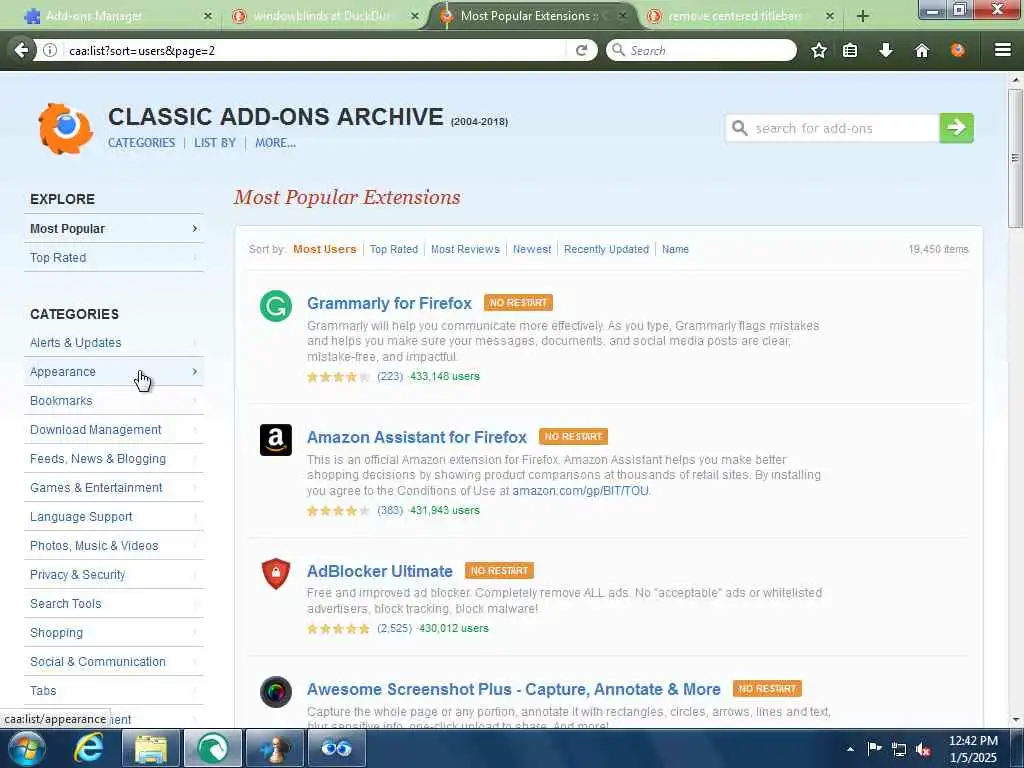Open the network tray icon
The height and width of the screenshot is (768, 1024).
(x=899, y=750)
